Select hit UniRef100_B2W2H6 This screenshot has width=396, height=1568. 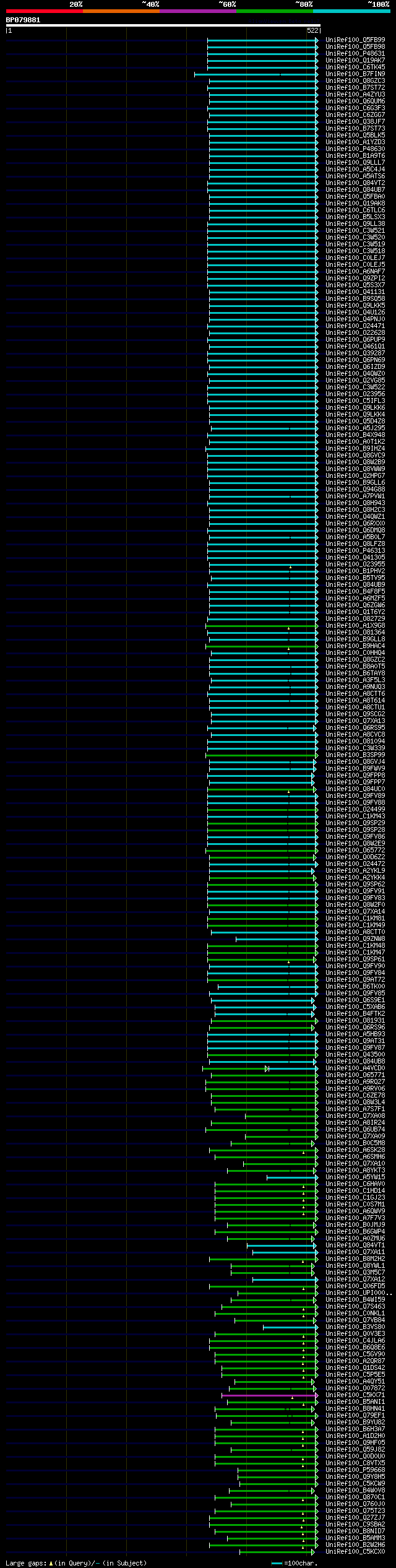pyautogui.click(x=355, y=1544)
